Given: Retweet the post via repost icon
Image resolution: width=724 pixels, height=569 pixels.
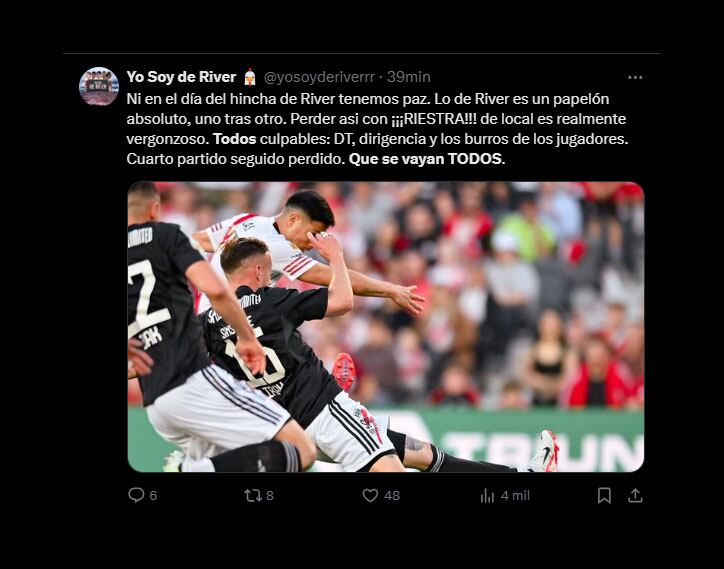Looking at the screenshot, I should [x=253, y=496].
